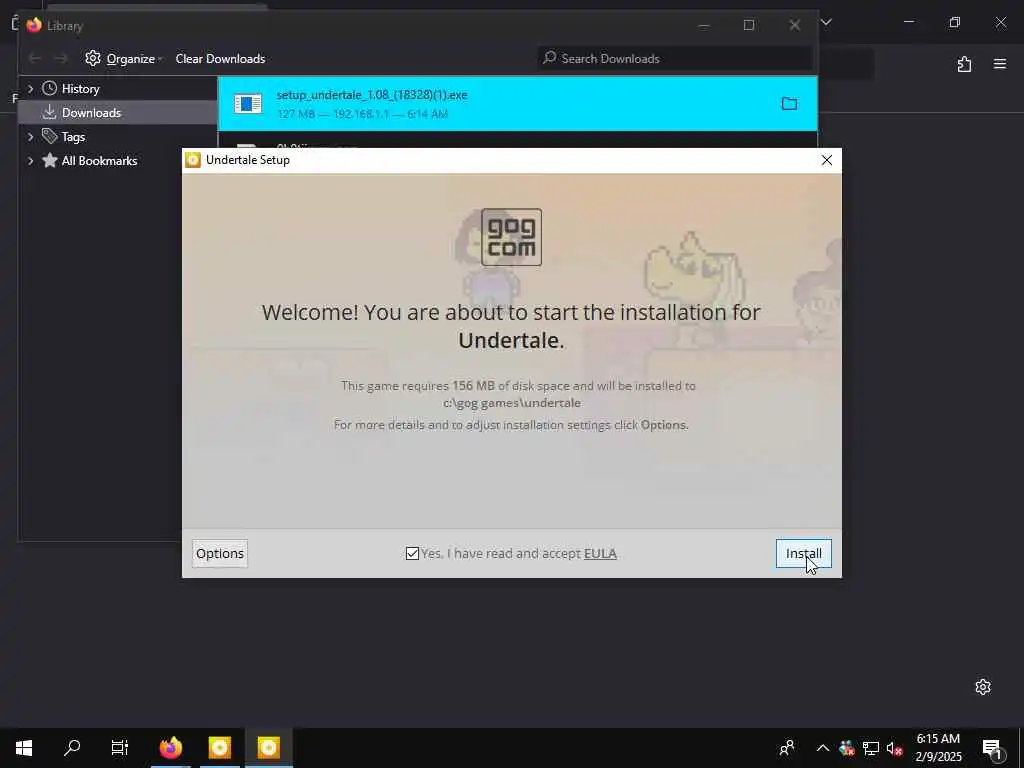This screenshot has width=1024, height=768.
Task: Select Tags in Library sidebar
Action: click(x=73, y=136)
